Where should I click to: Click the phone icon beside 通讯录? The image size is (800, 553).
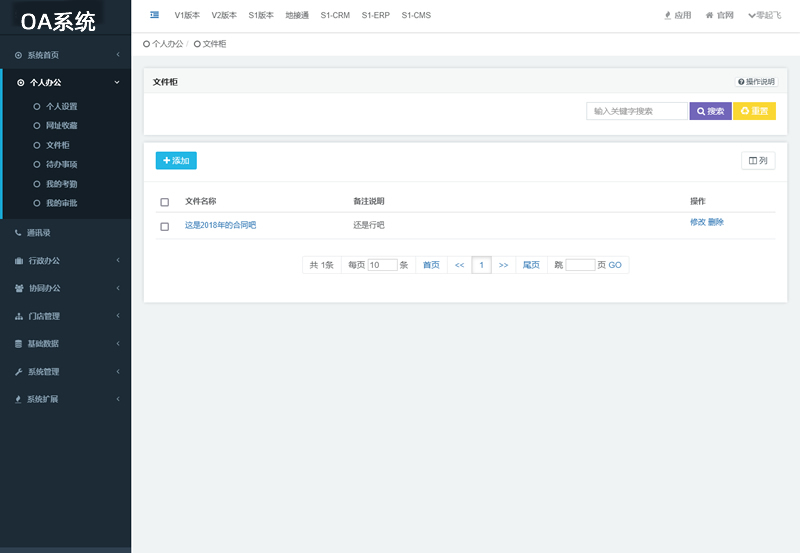[18, 233]
